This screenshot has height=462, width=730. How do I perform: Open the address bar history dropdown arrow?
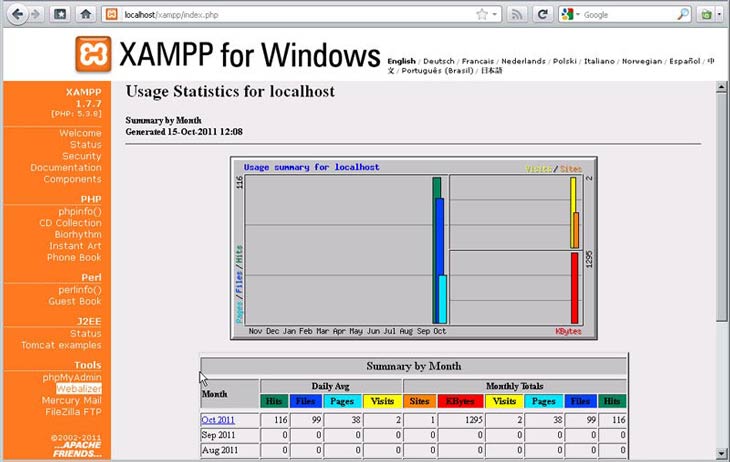pyautogui.click(x=494, y=14)
